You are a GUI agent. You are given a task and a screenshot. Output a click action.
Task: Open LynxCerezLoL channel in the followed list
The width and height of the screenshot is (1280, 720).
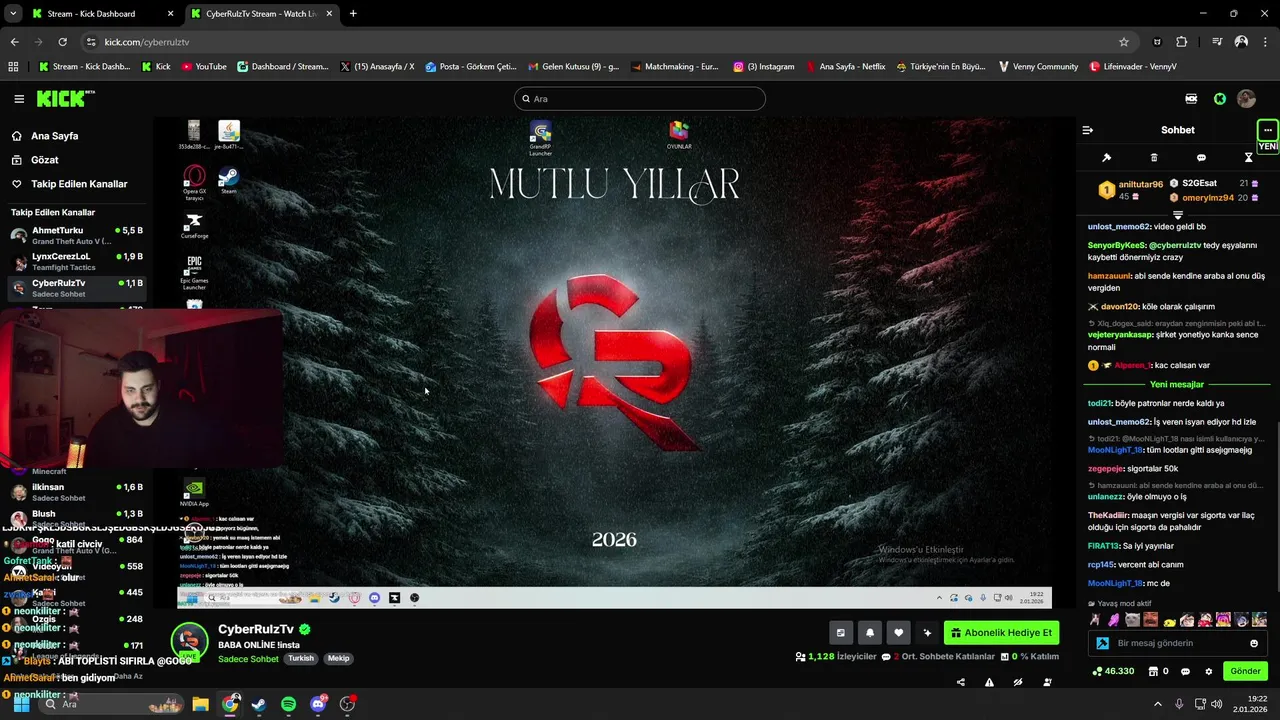tap(77, 261)
